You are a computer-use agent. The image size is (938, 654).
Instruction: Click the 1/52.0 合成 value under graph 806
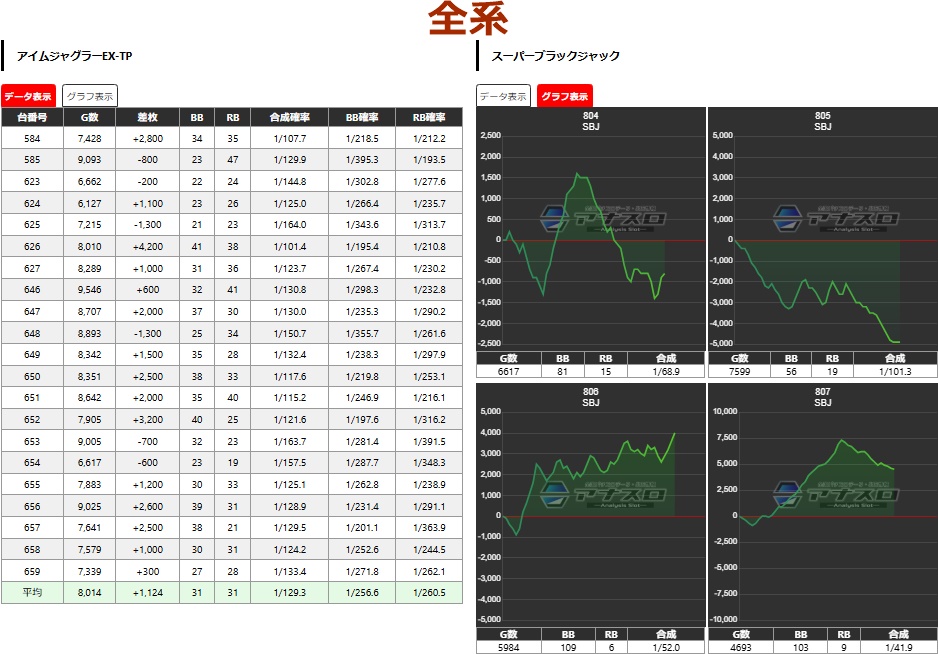click(x=666, y=647)
